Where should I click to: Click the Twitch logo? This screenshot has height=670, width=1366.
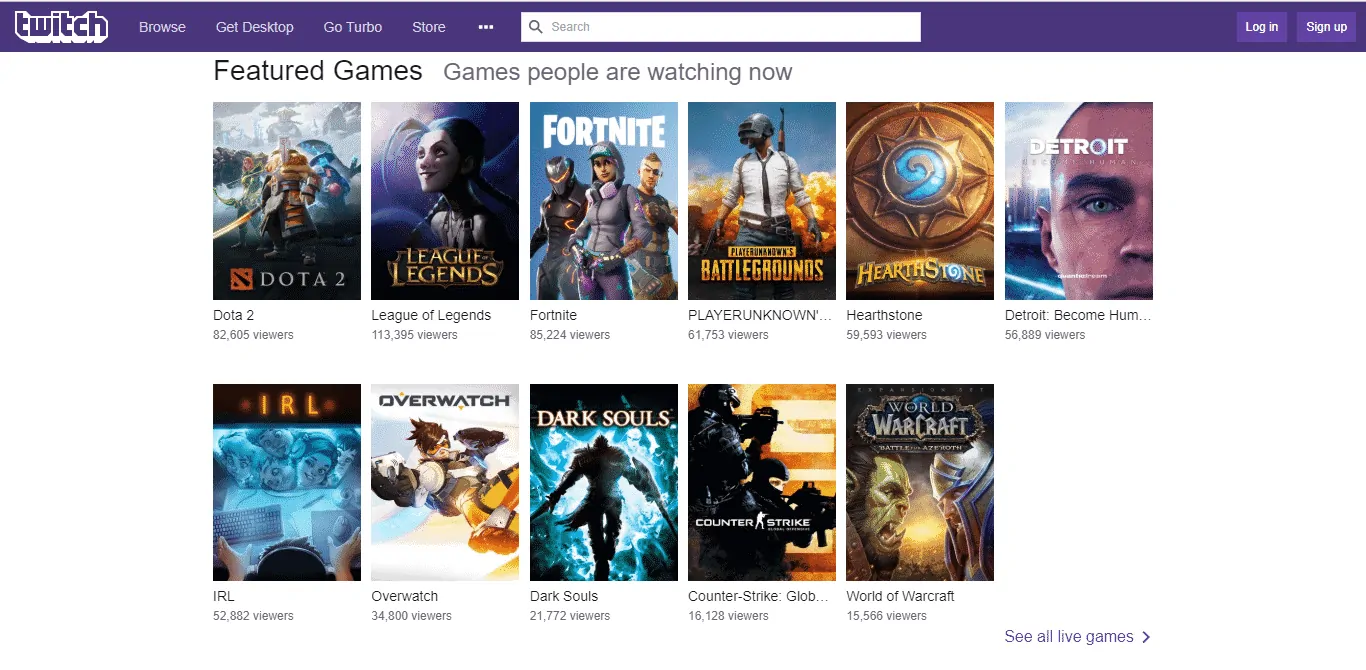(x=61, y=27)
